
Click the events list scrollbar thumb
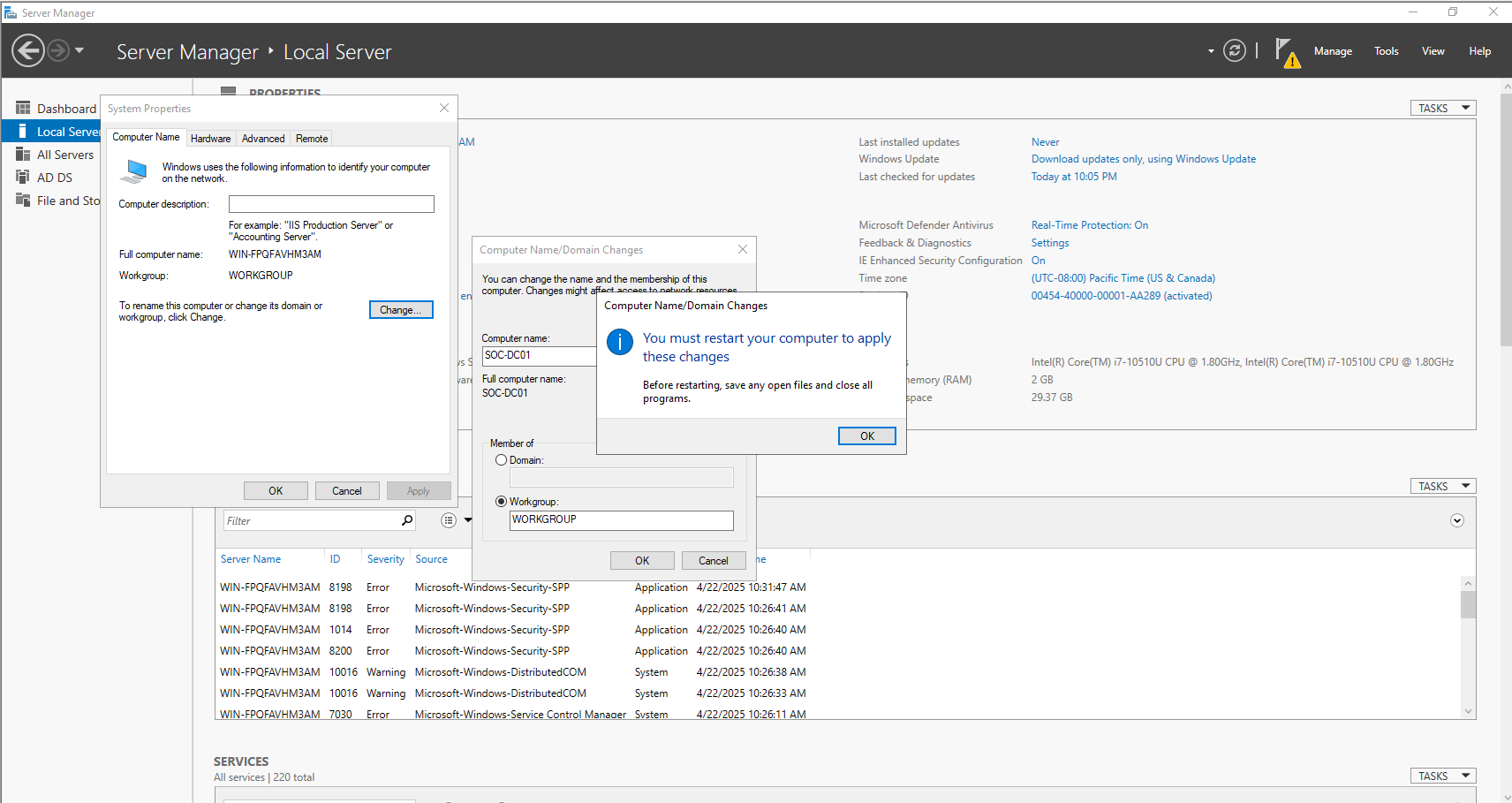tap(1468, 604)
